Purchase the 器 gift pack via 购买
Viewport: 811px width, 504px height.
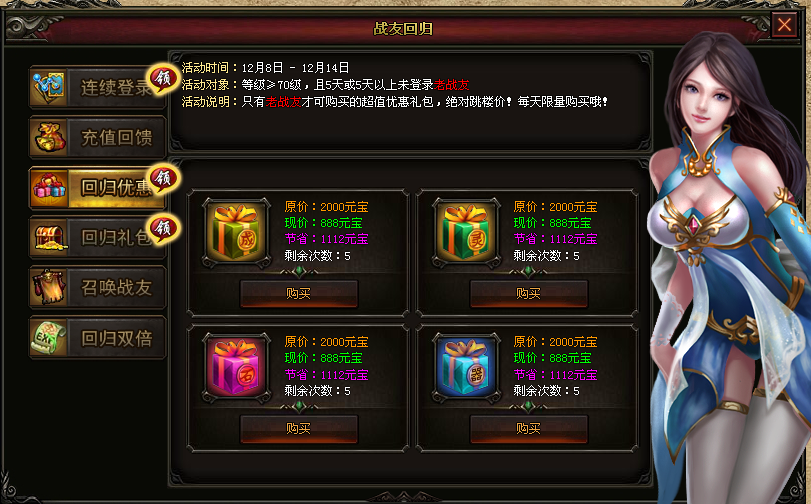click(x=529, y=428)
